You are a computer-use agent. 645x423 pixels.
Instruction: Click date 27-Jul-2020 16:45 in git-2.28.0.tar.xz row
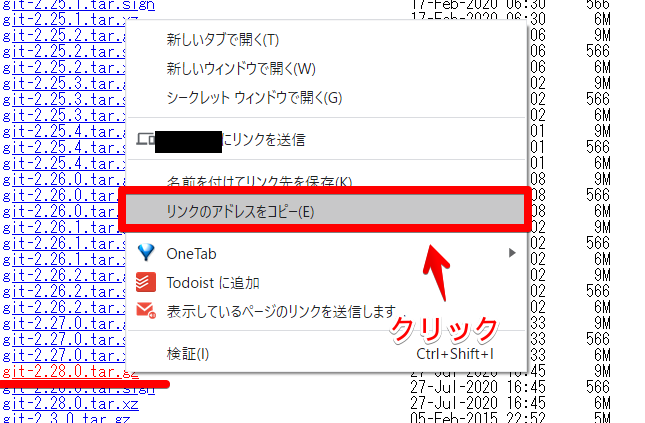(478, 403)
